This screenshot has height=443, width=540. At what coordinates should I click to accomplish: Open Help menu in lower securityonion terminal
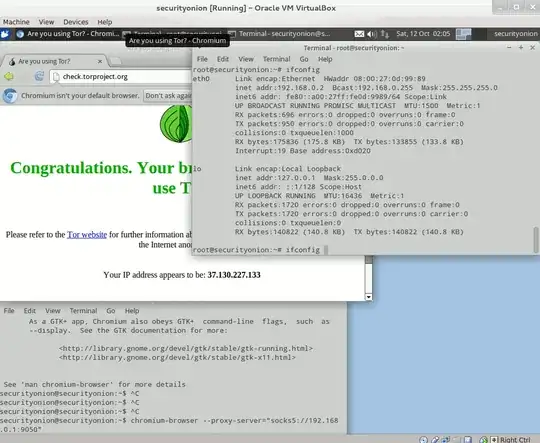point(132,311)
